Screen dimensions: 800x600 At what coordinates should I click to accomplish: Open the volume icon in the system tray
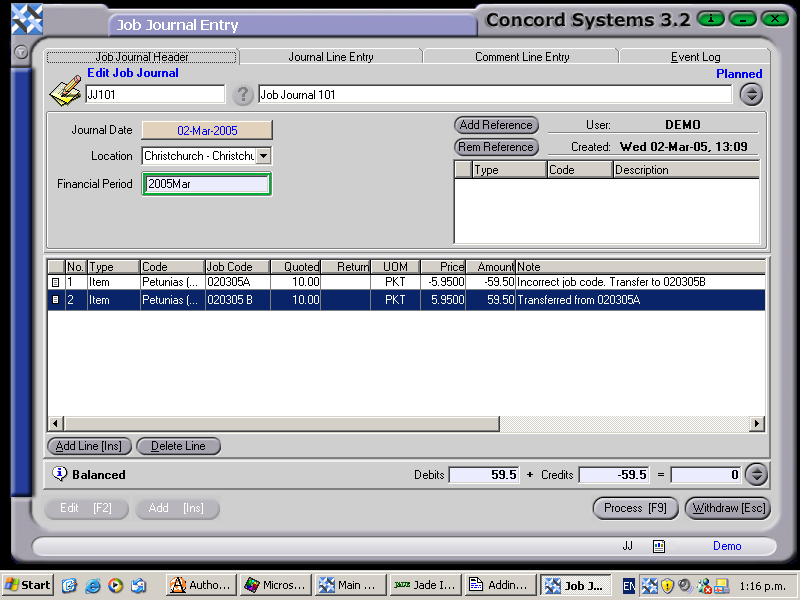pos(685,585)
